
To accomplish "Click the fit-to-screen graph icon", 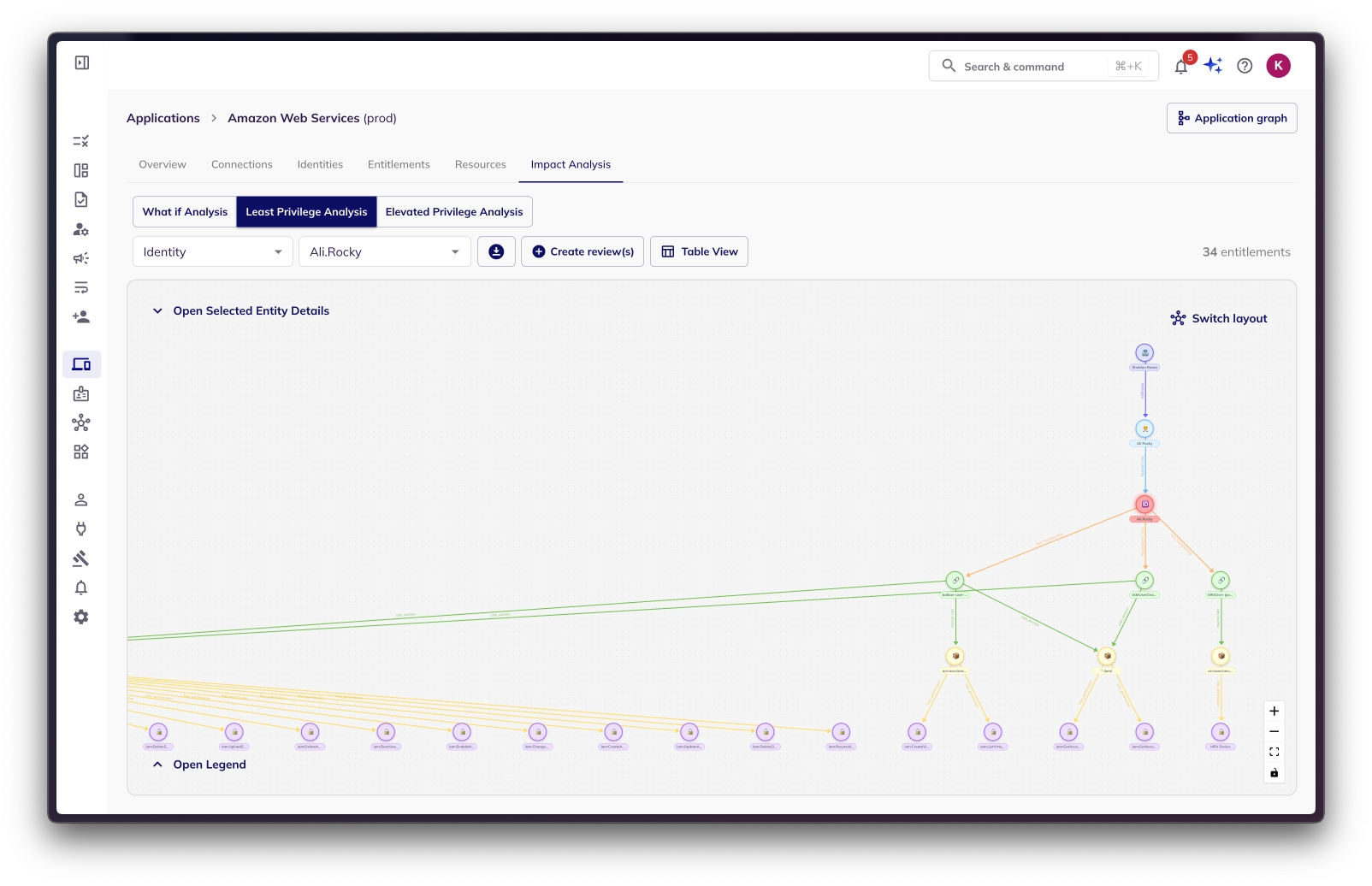I will point(1274,753).
